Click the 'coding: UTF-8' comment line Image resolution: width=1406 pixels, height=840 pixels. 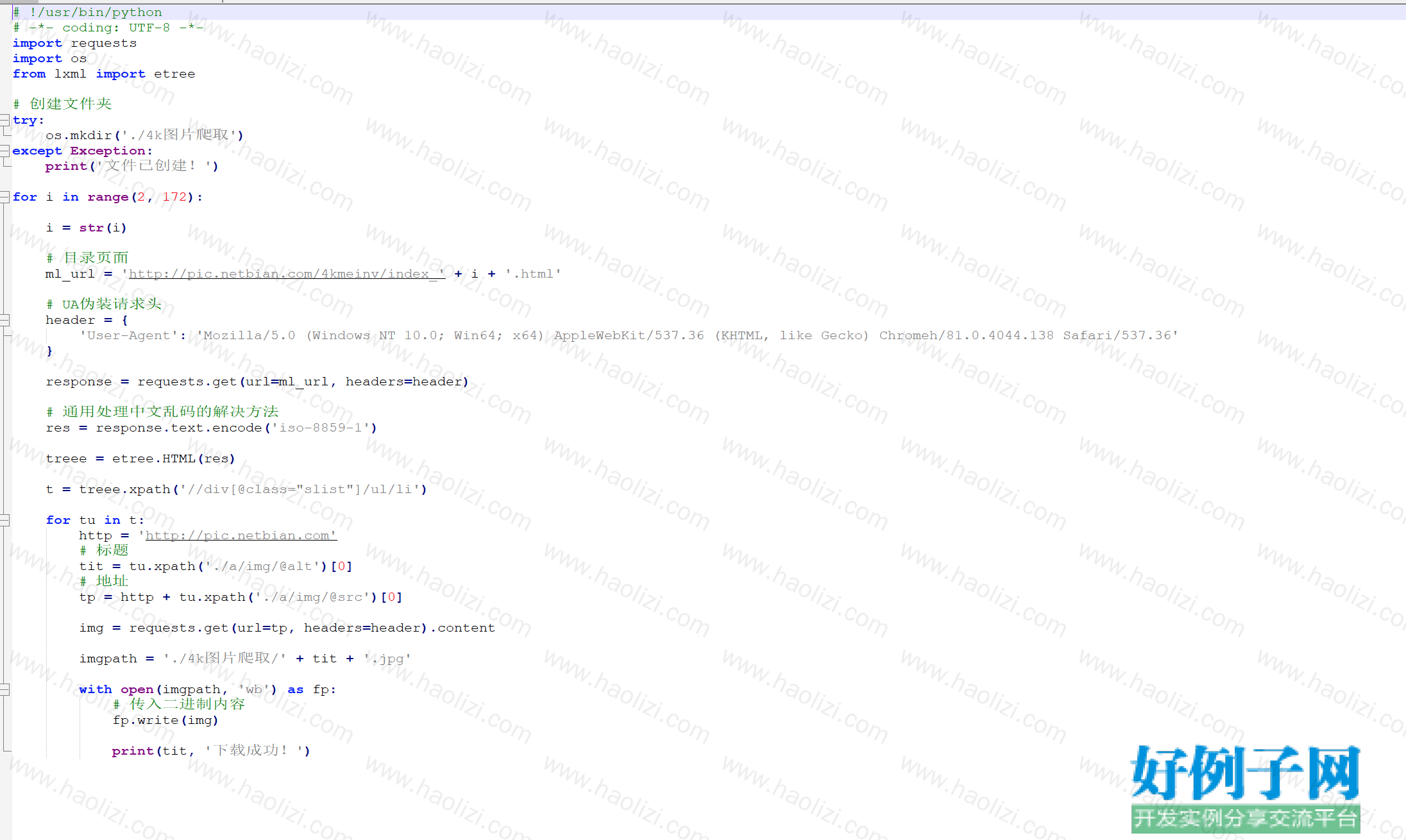pos(108,28)
